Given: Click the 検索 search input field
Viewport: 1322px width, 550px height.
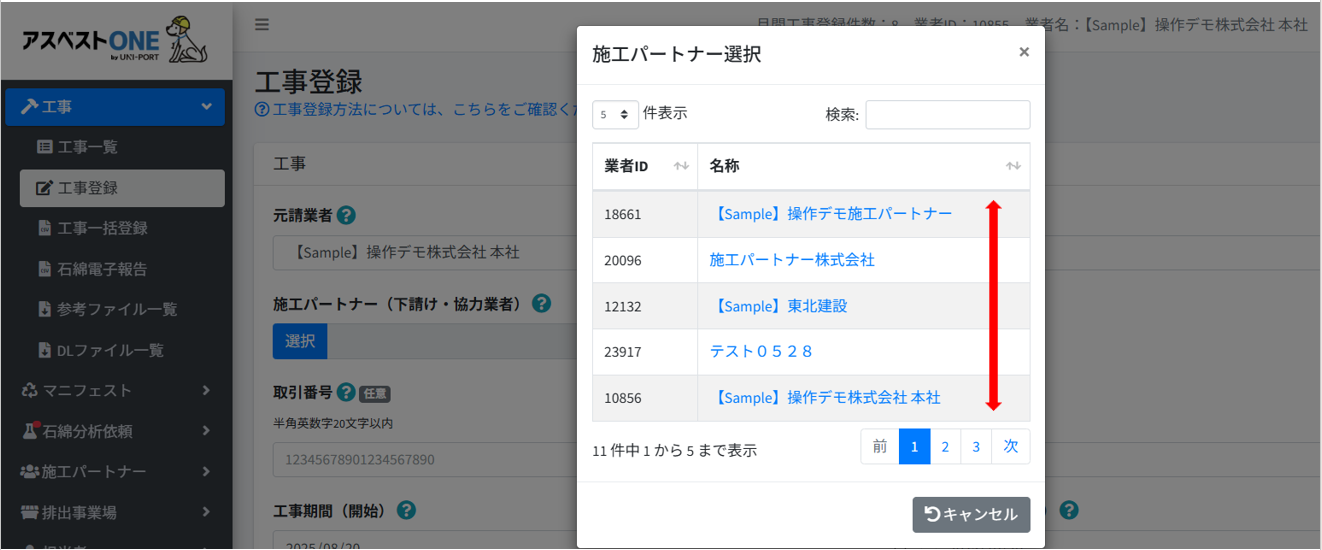Looking at the screenshot, I should click(x=947, y=115).
